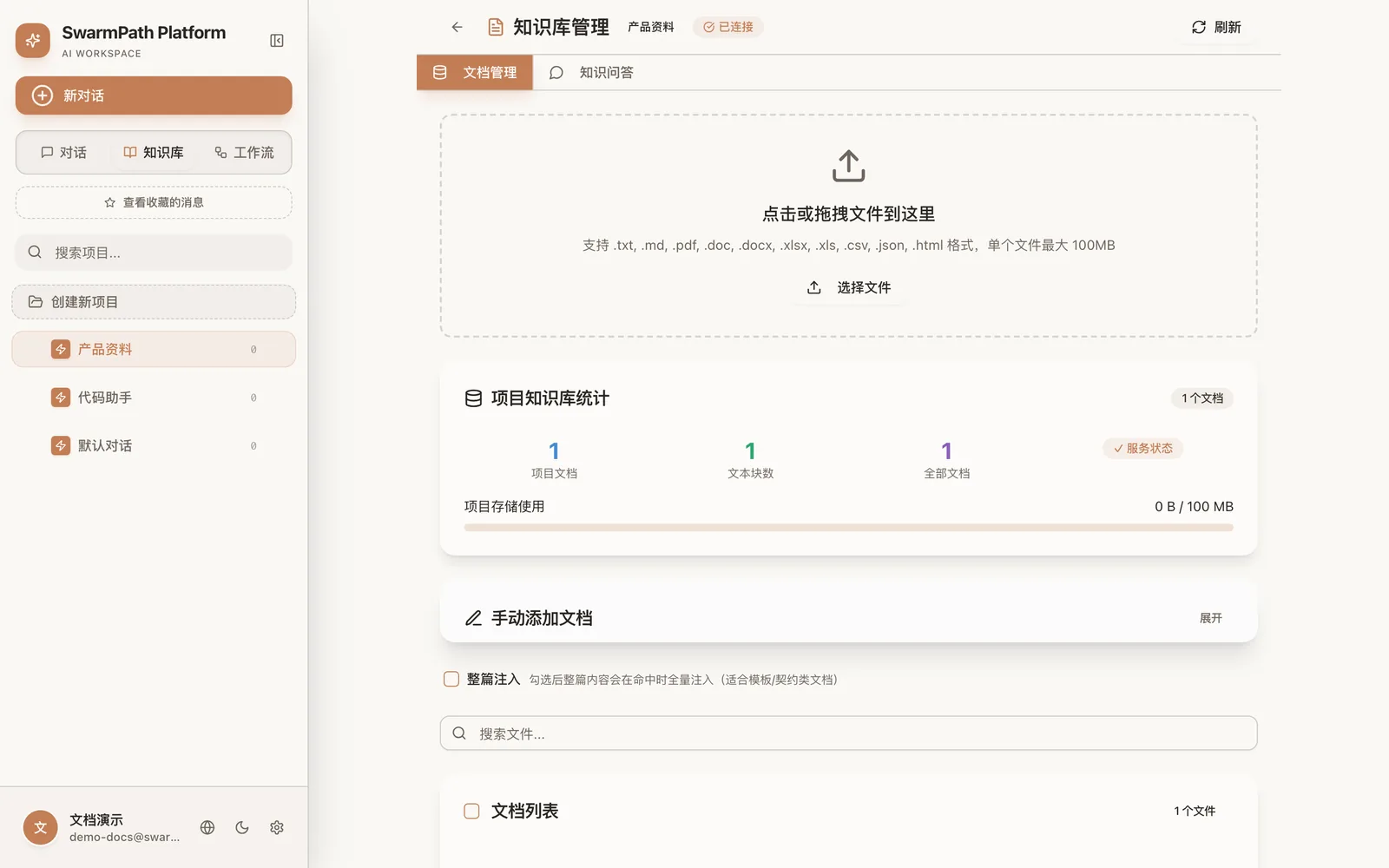1389x868 pixels.
Task: Switch to the 对话 tab
Action: click(63, 153)
